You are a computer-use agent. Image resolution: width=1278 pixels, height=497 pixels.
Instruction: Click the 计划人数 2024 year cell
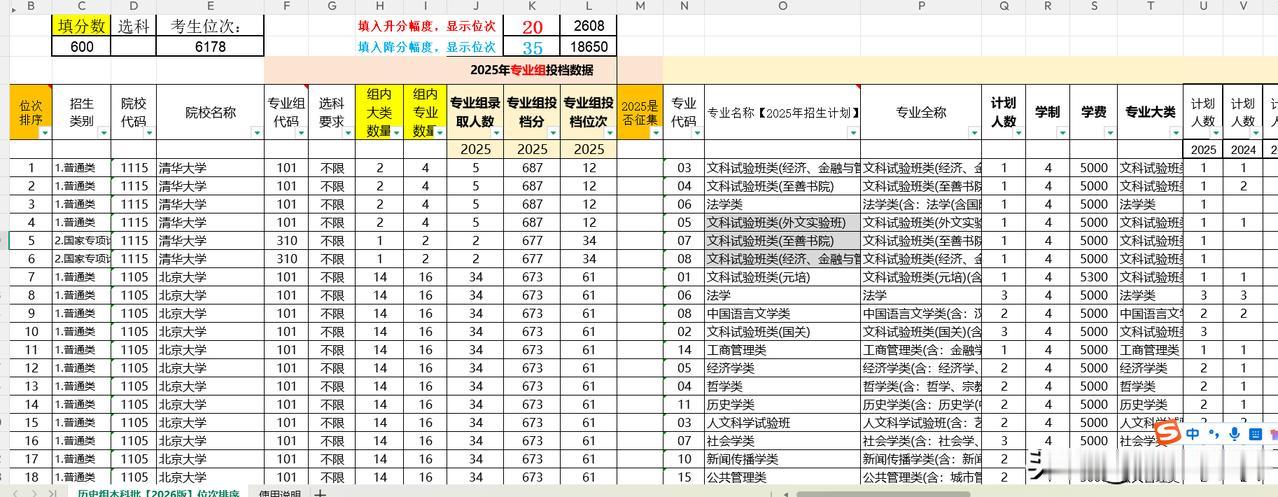1242,149
